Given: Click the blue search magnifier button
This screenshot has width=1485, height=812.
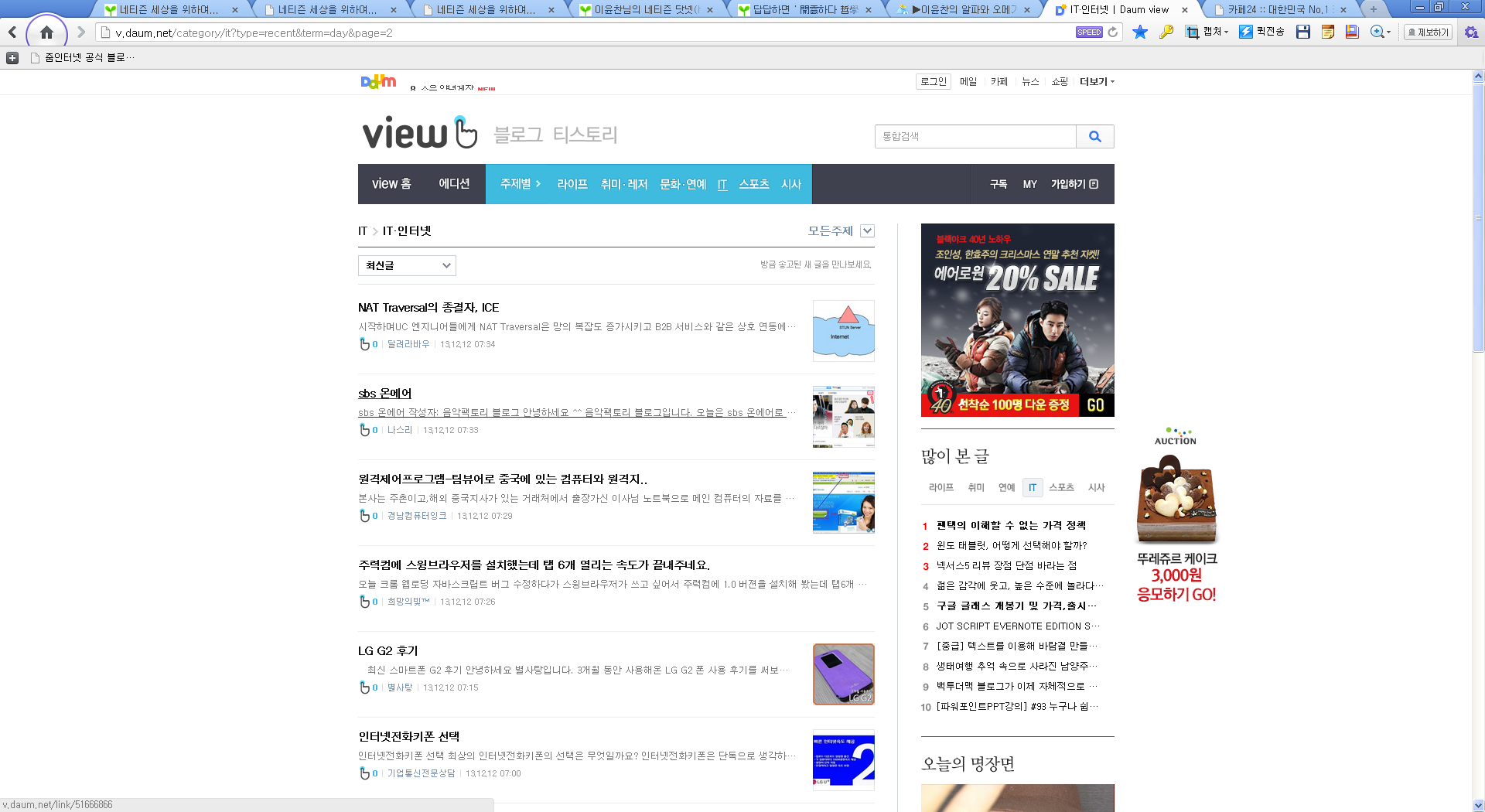Looking at the screenshot, I should (x=1095, y=136).
